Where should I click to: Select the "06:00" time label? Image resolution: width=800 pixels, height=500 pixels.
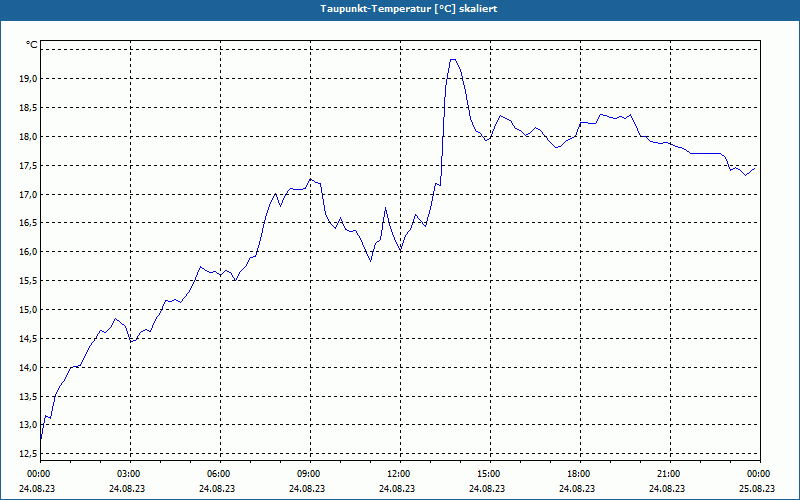[220, 474]
